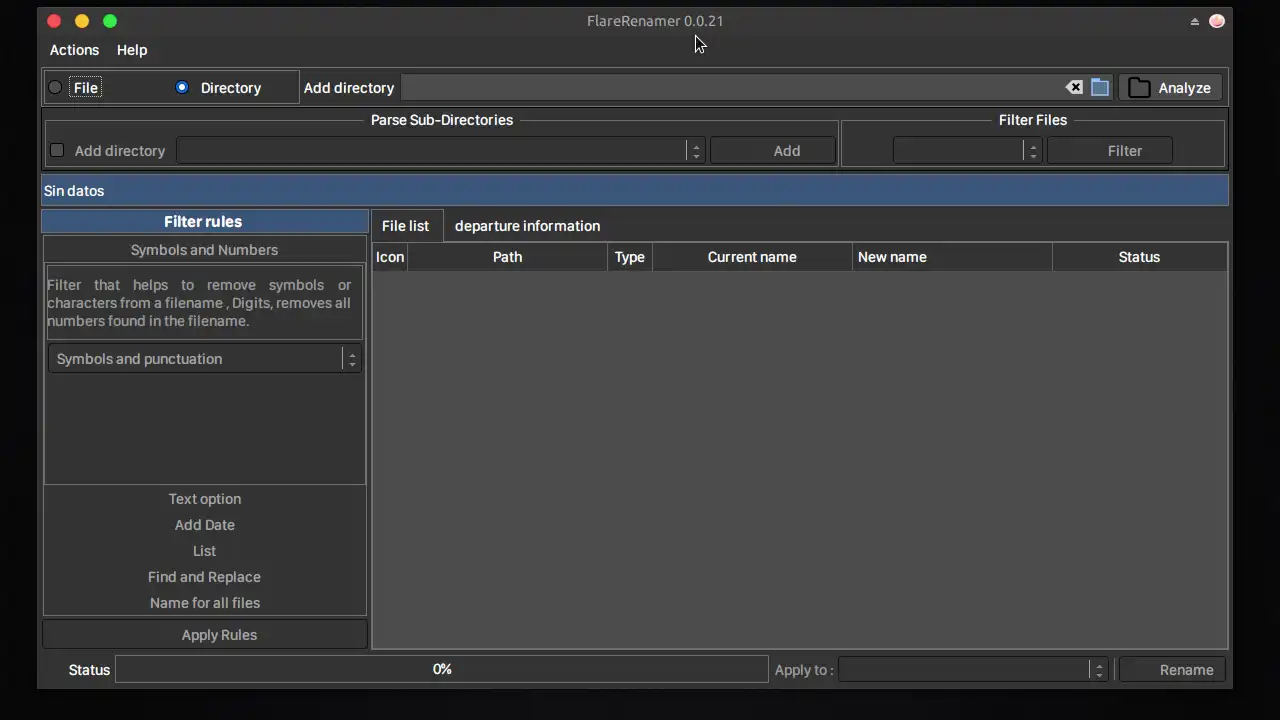
Task: Expand the Add Date section
Action: pos(205,525)
